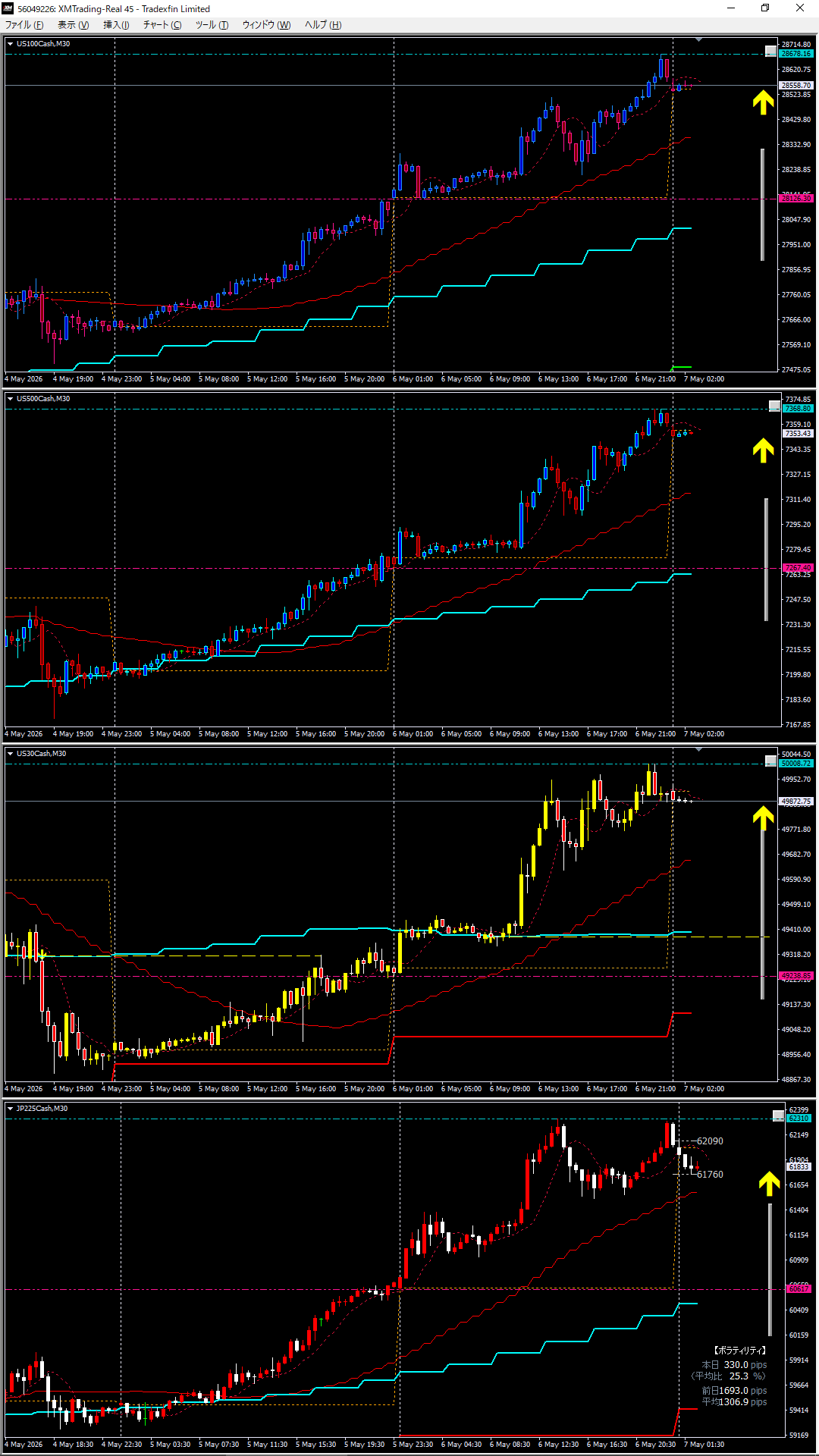Click the yellow up arrow on US500Cash chart

(763, 450)
